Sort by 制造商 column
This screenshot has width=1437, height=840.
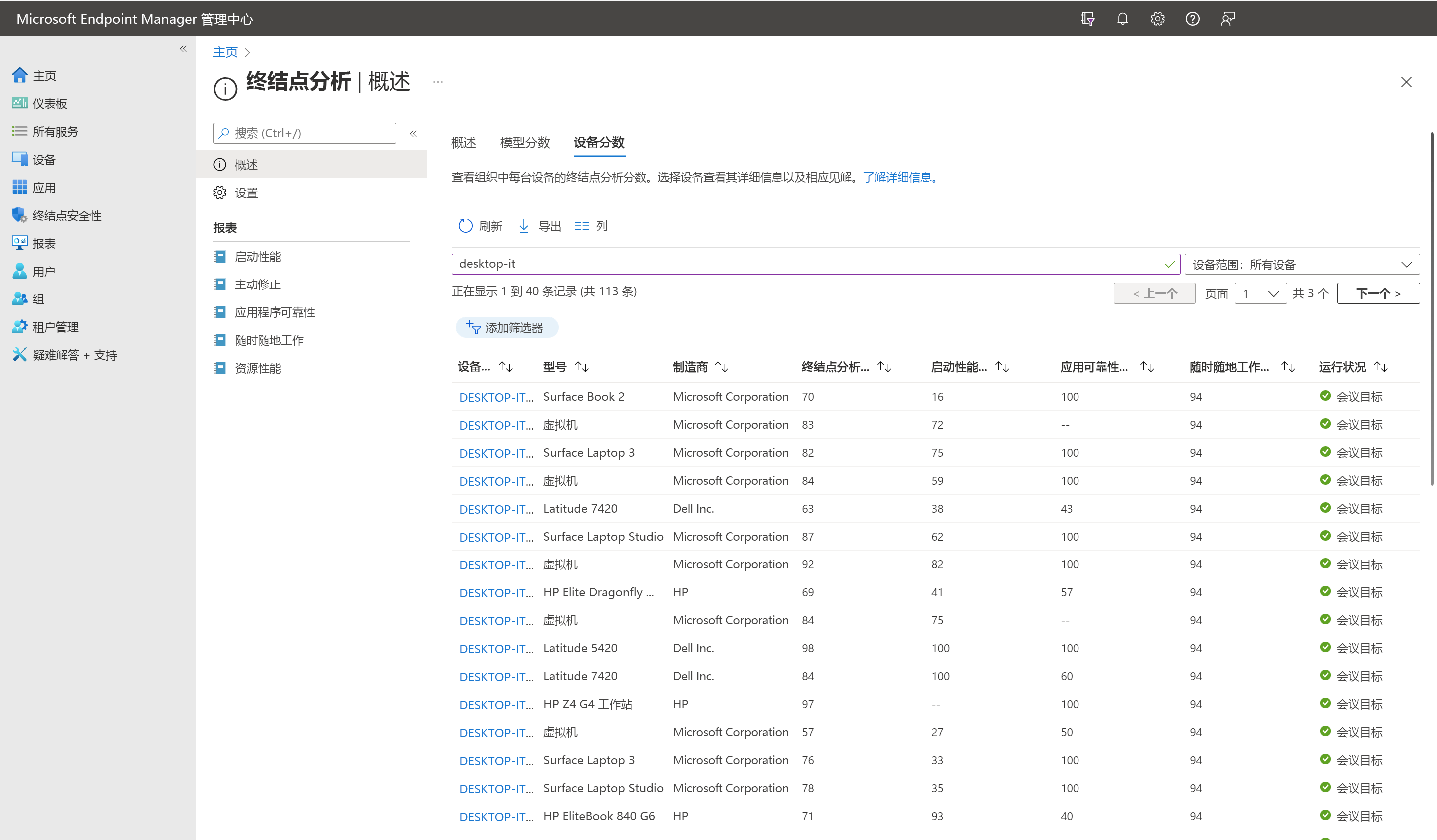pos(721,367)
